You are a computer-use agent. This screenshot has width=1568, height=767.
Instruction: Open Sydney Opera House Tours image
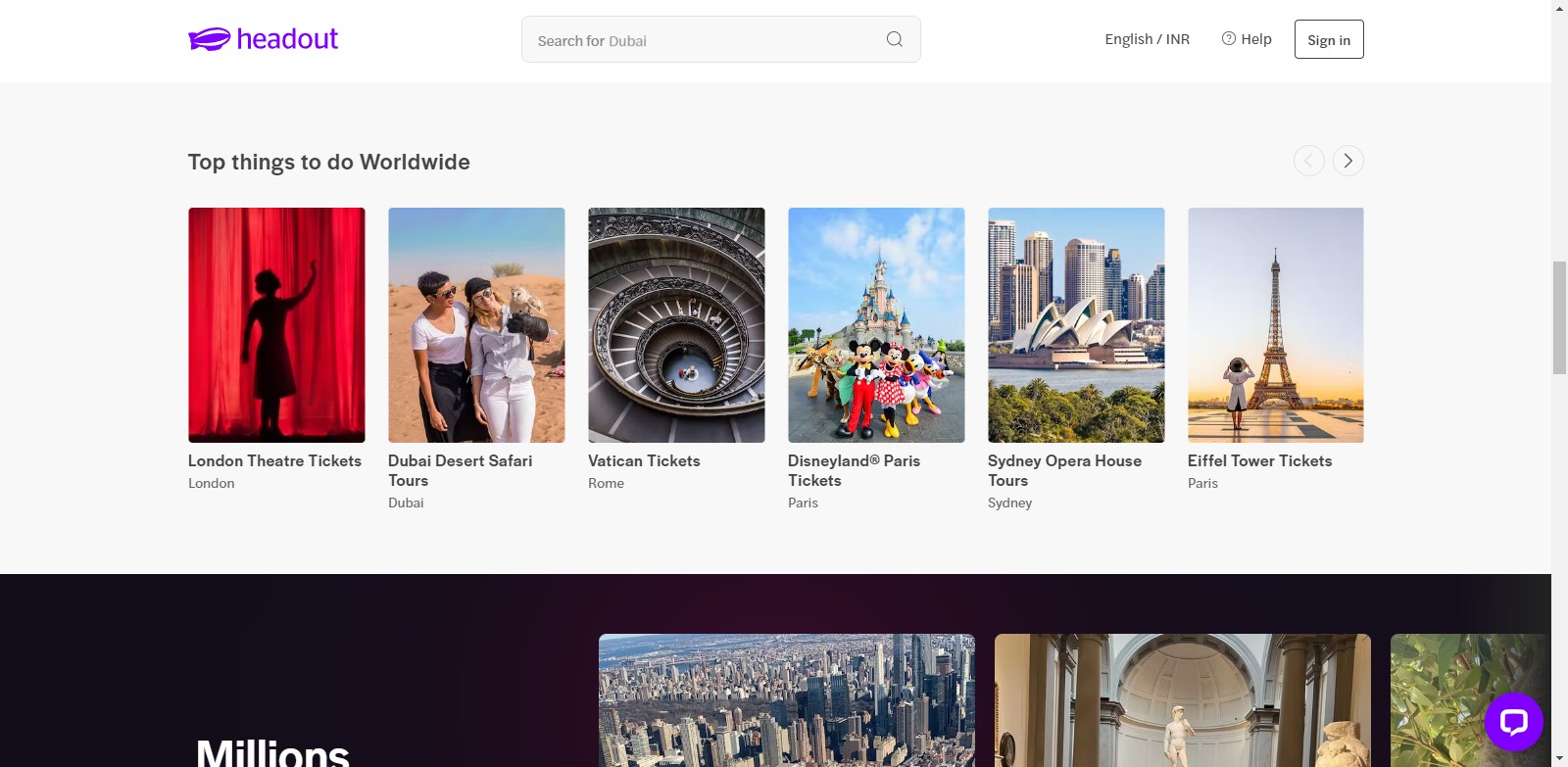[x=1076, y=324]
